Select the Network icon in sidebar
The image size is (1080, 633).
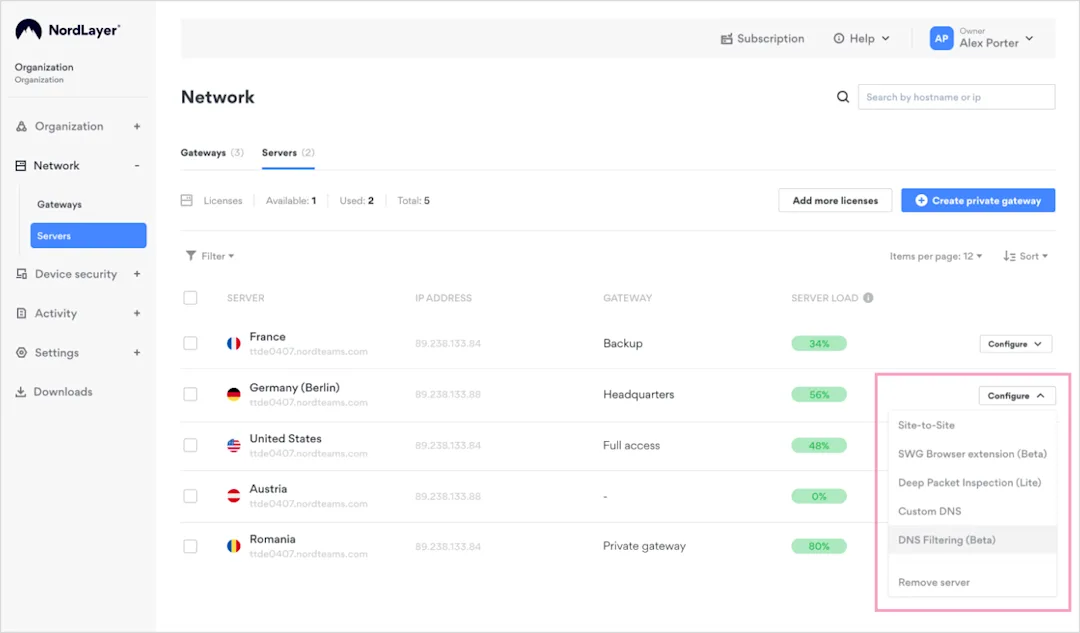pyautogui.click(x=23, y=165)
